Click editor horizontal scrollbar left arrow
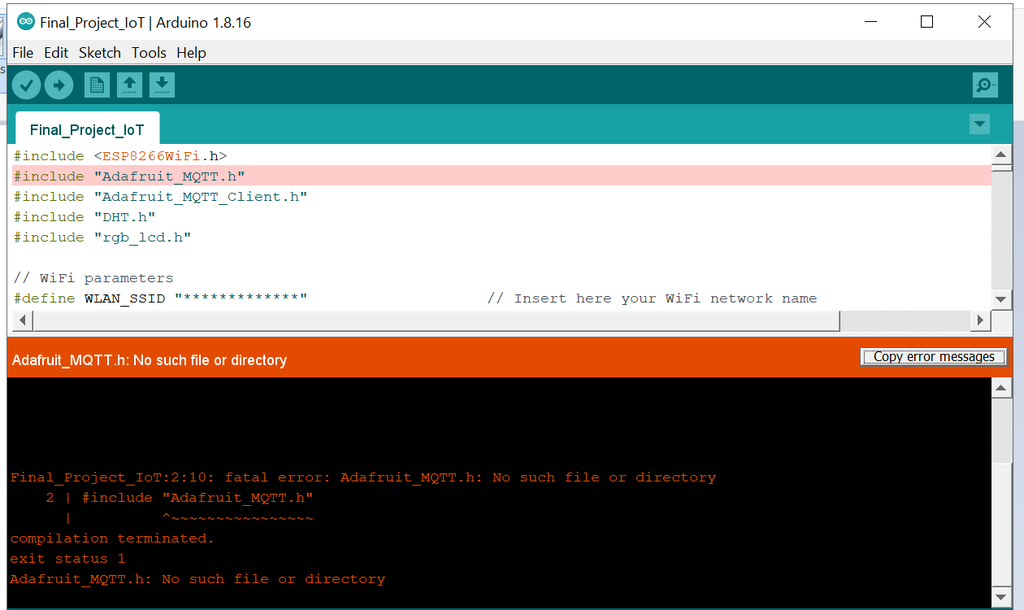Image resolution: width=1024 pixels, height=610 pixels. [23, 320]
